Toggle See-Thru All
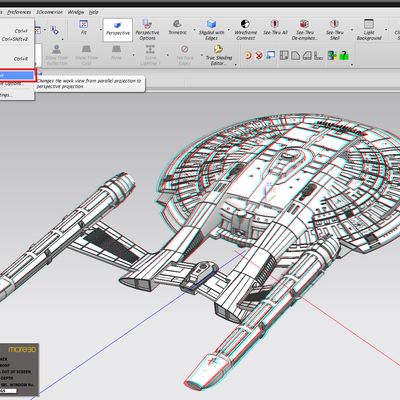The width and height of the screenshot is (400, 400). point(275,27)
